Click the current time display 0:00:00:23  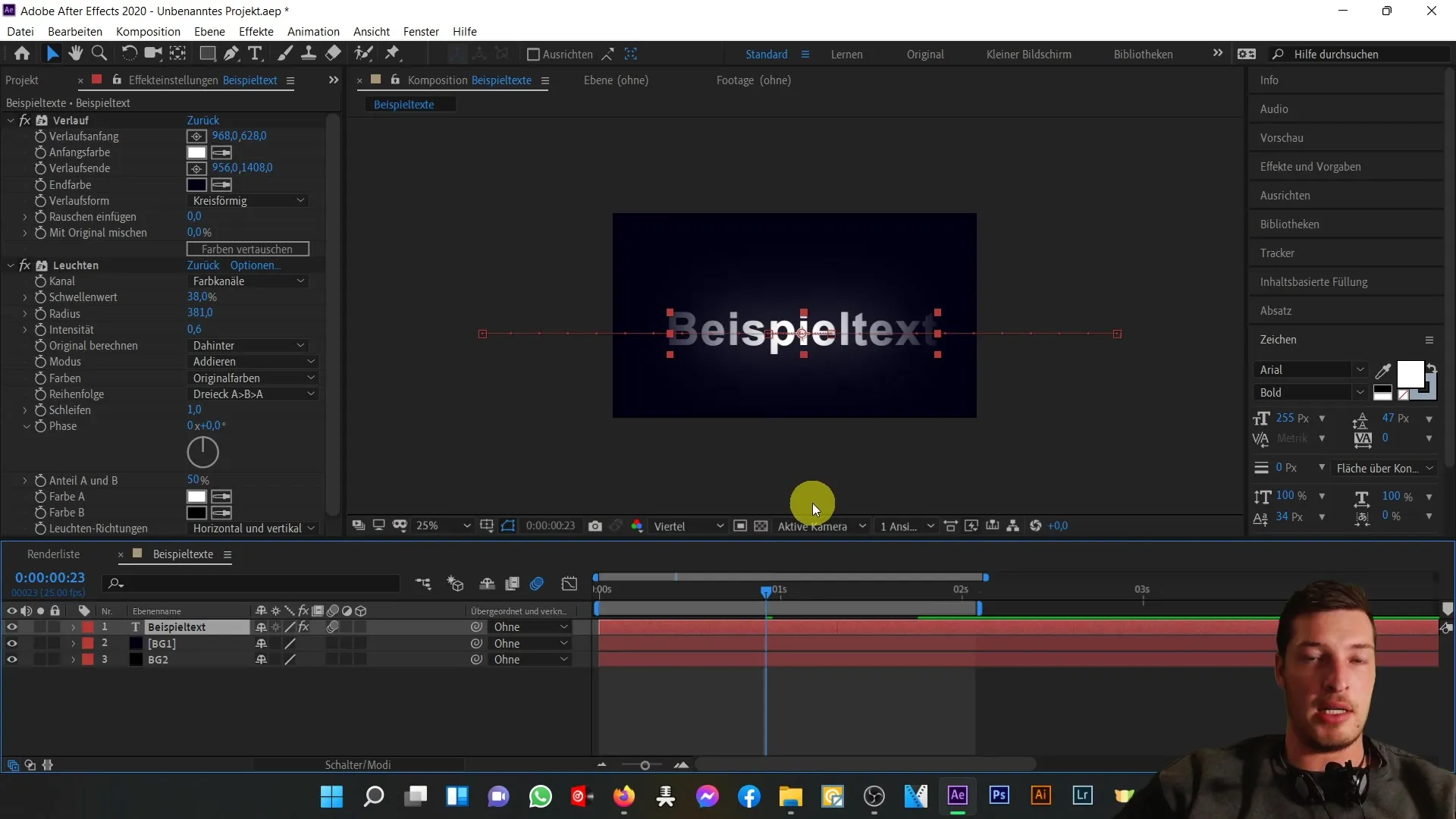coord(50,577)
